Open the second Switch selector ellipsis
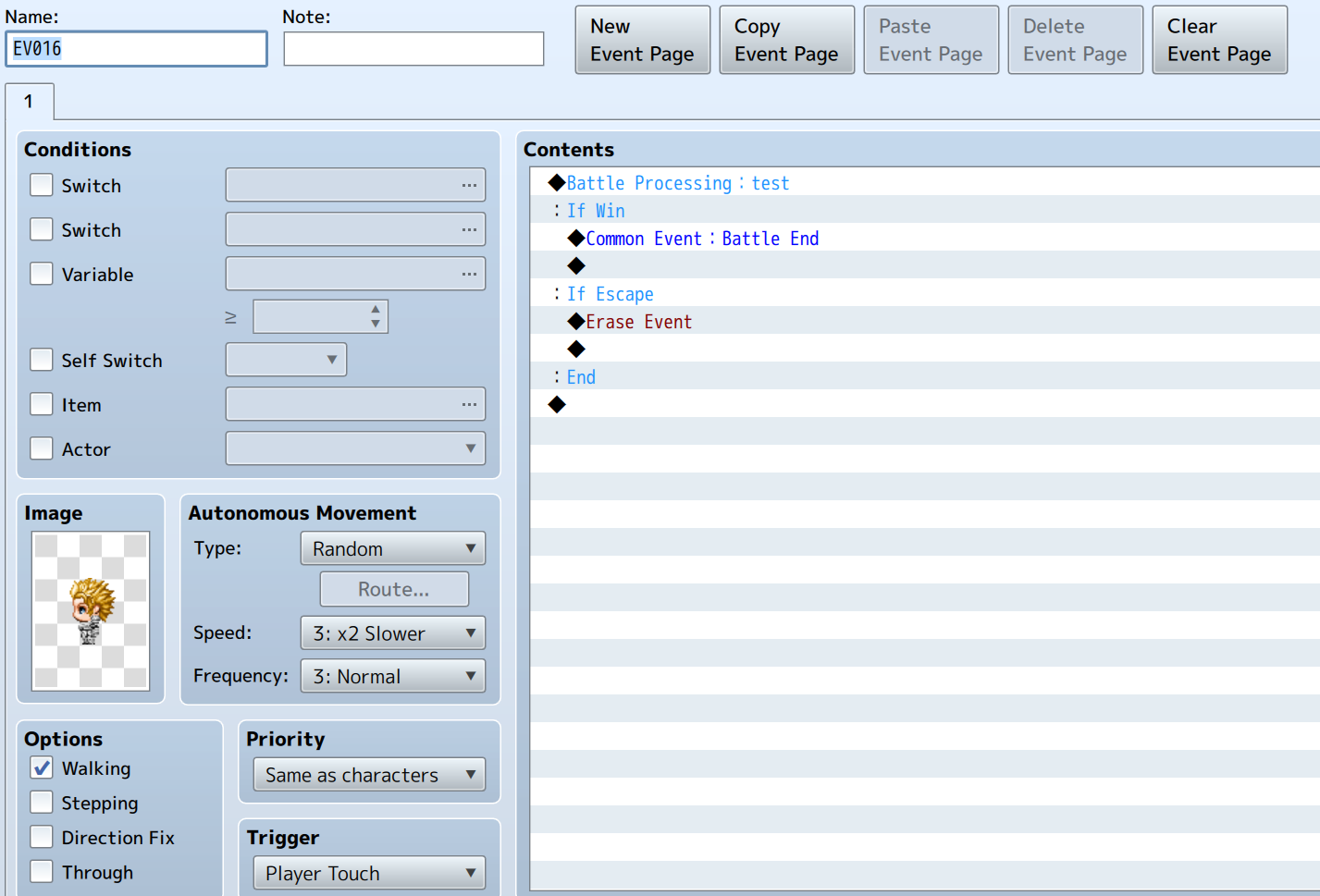Viewport: 1320px width, 896px height. tap(469, 230)
